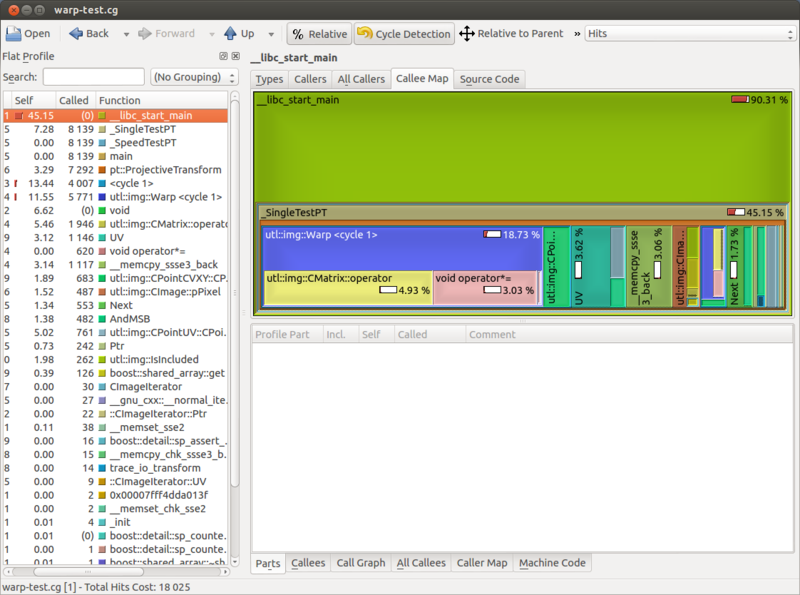Image resolution: width=800 pixels, height=595 pixels.
Task: Click inside the Search input field
Action: [x=93, y=75]
